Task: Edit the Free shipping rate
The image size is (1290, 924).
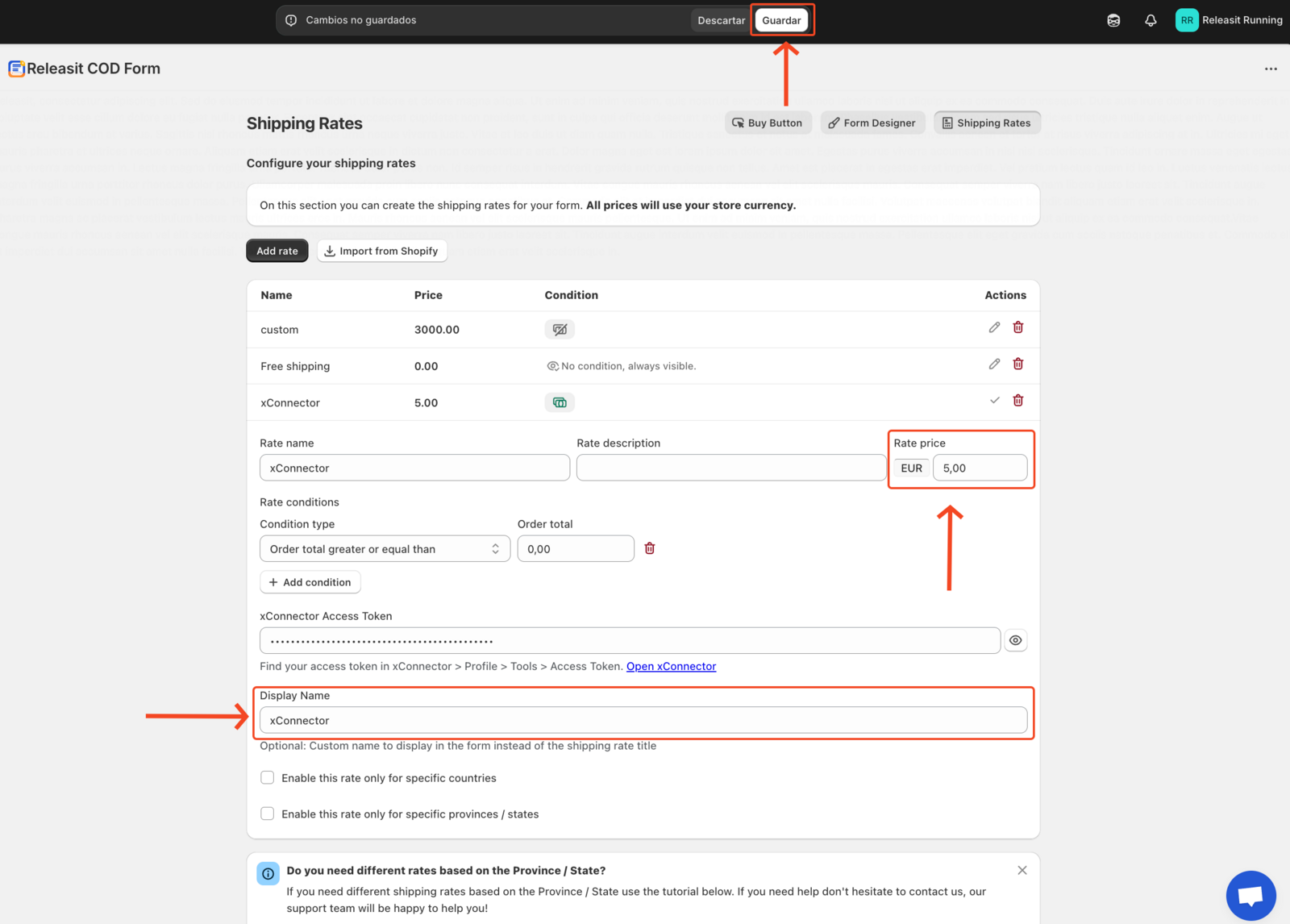Action: [994, 364]
